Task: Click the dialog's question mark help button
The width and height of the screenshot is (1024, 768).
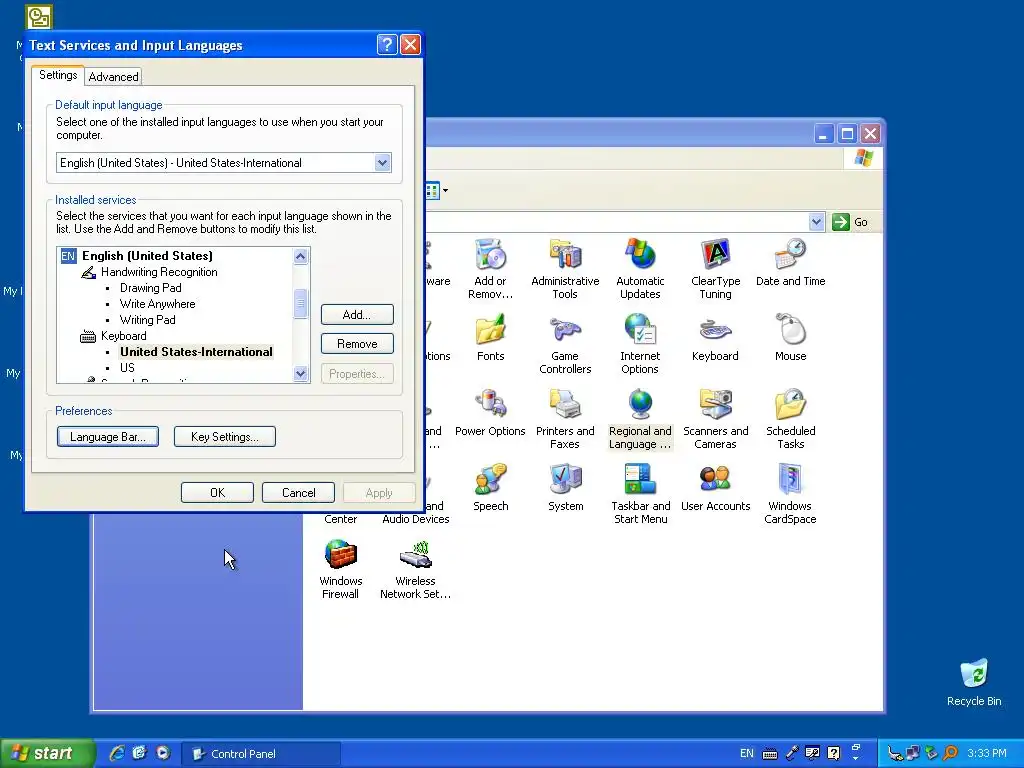Action: coord(387,44)
